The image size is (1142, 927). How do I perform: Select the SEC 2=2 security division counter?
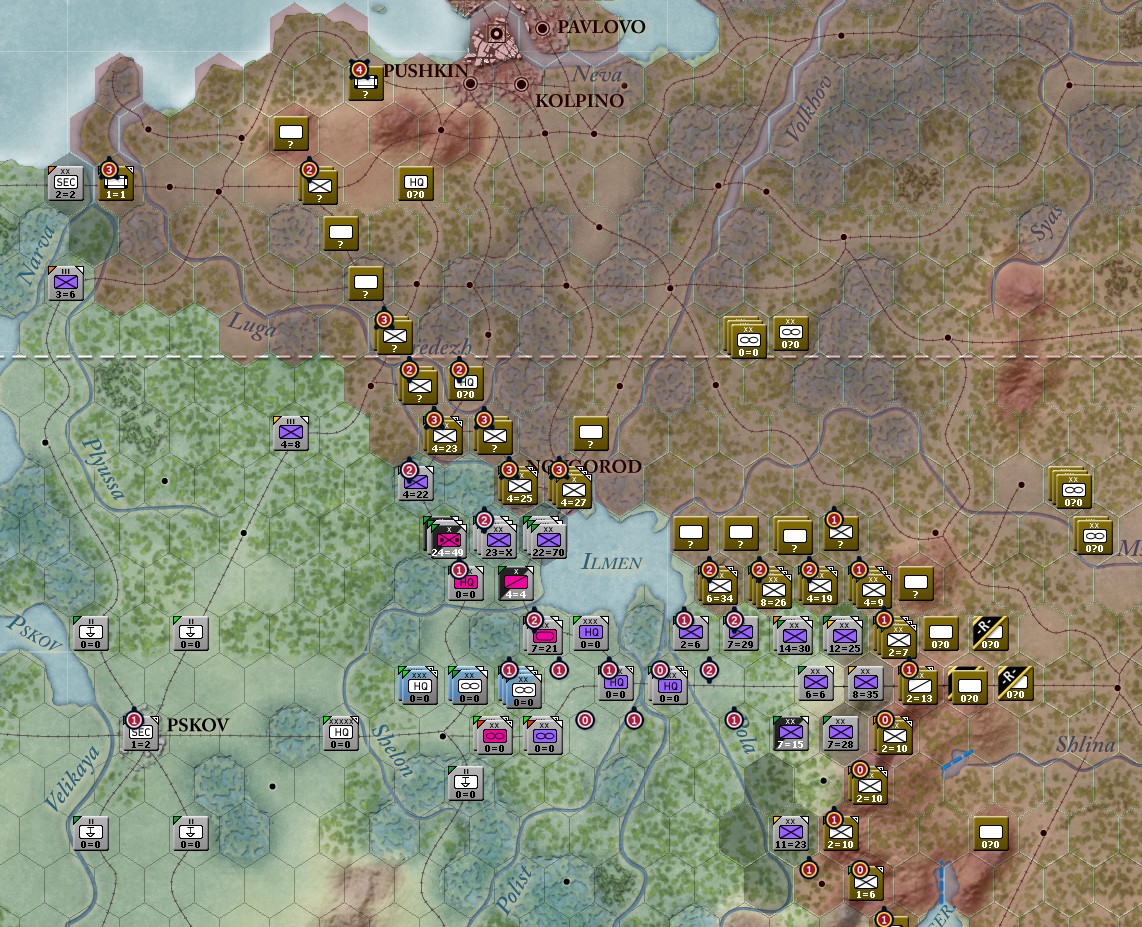point(66,183)
